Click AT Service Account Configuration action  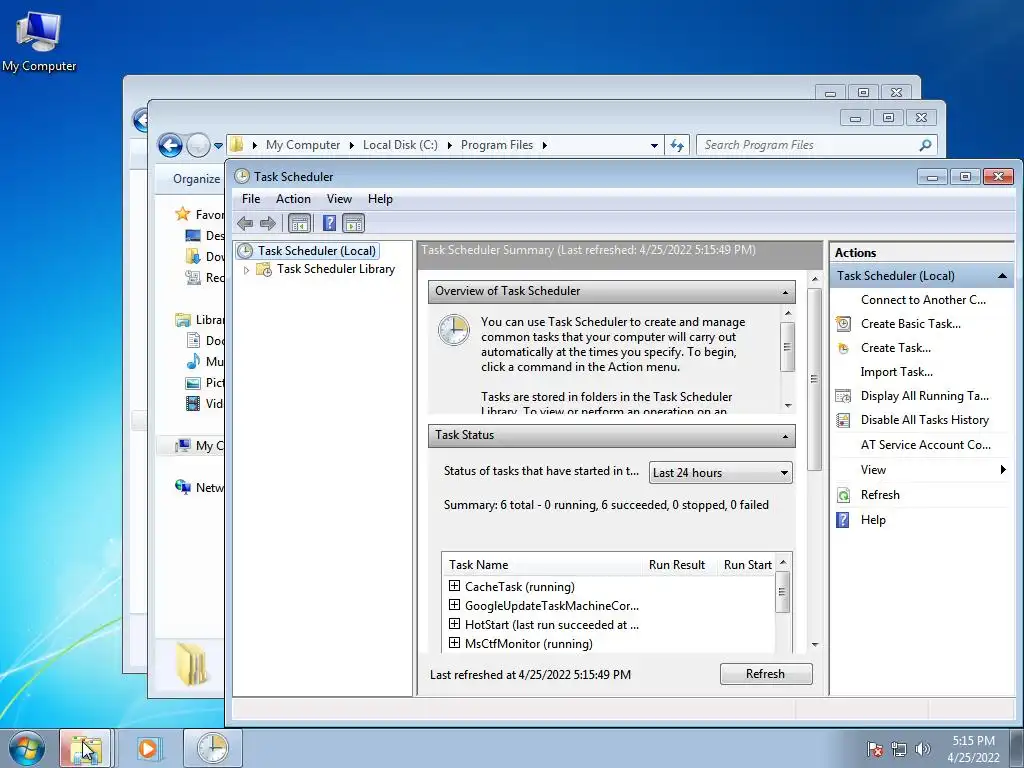click(925, 445)
